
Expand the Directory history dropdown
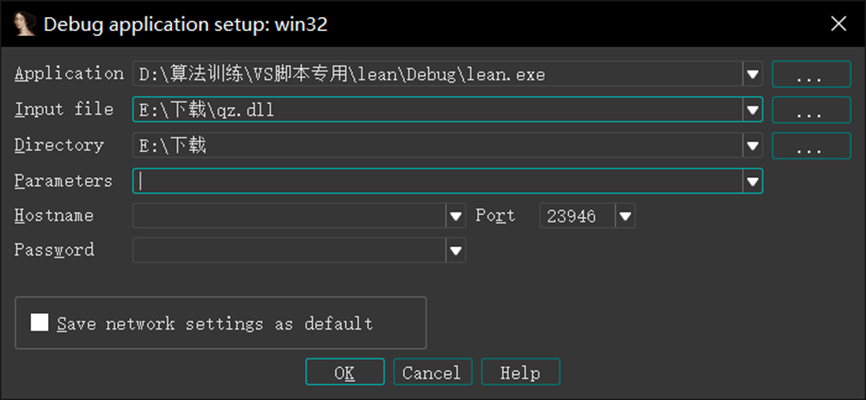(752, 145)
